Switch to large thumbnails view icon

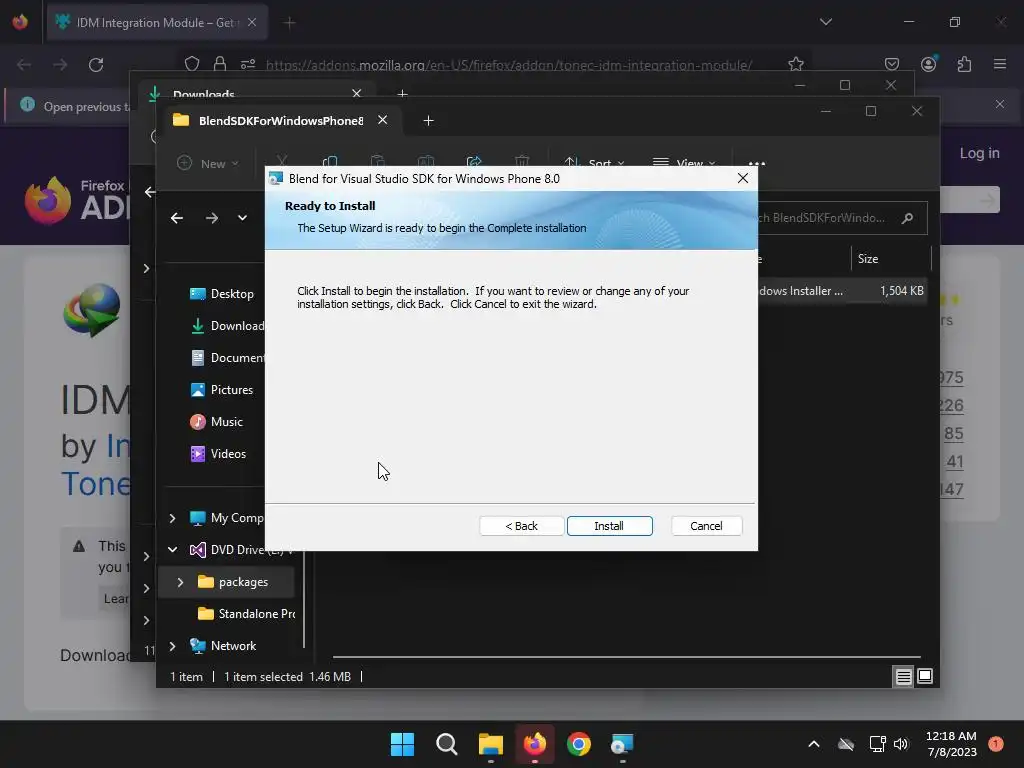925,677
